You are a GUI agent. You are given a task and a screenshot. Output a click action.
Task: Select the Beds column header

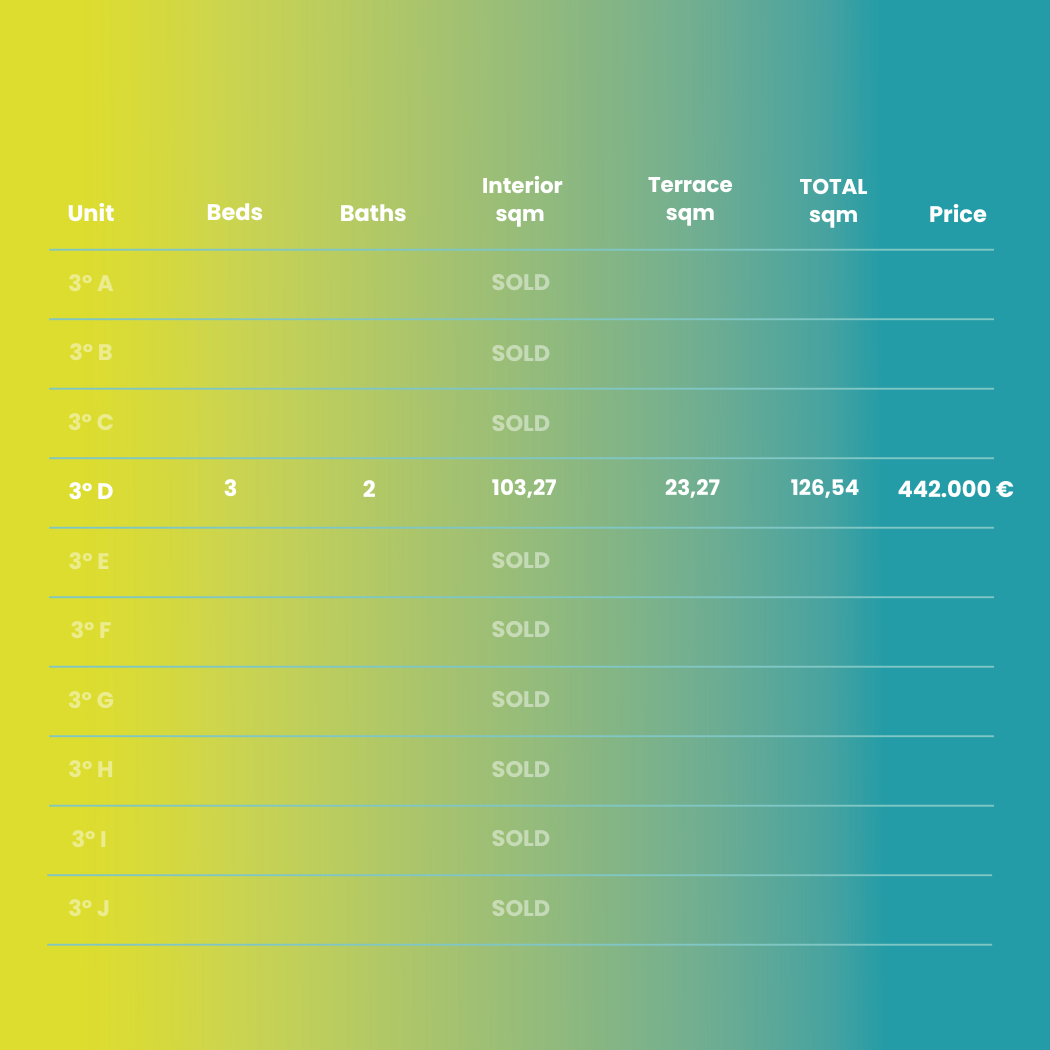(234, 212)
